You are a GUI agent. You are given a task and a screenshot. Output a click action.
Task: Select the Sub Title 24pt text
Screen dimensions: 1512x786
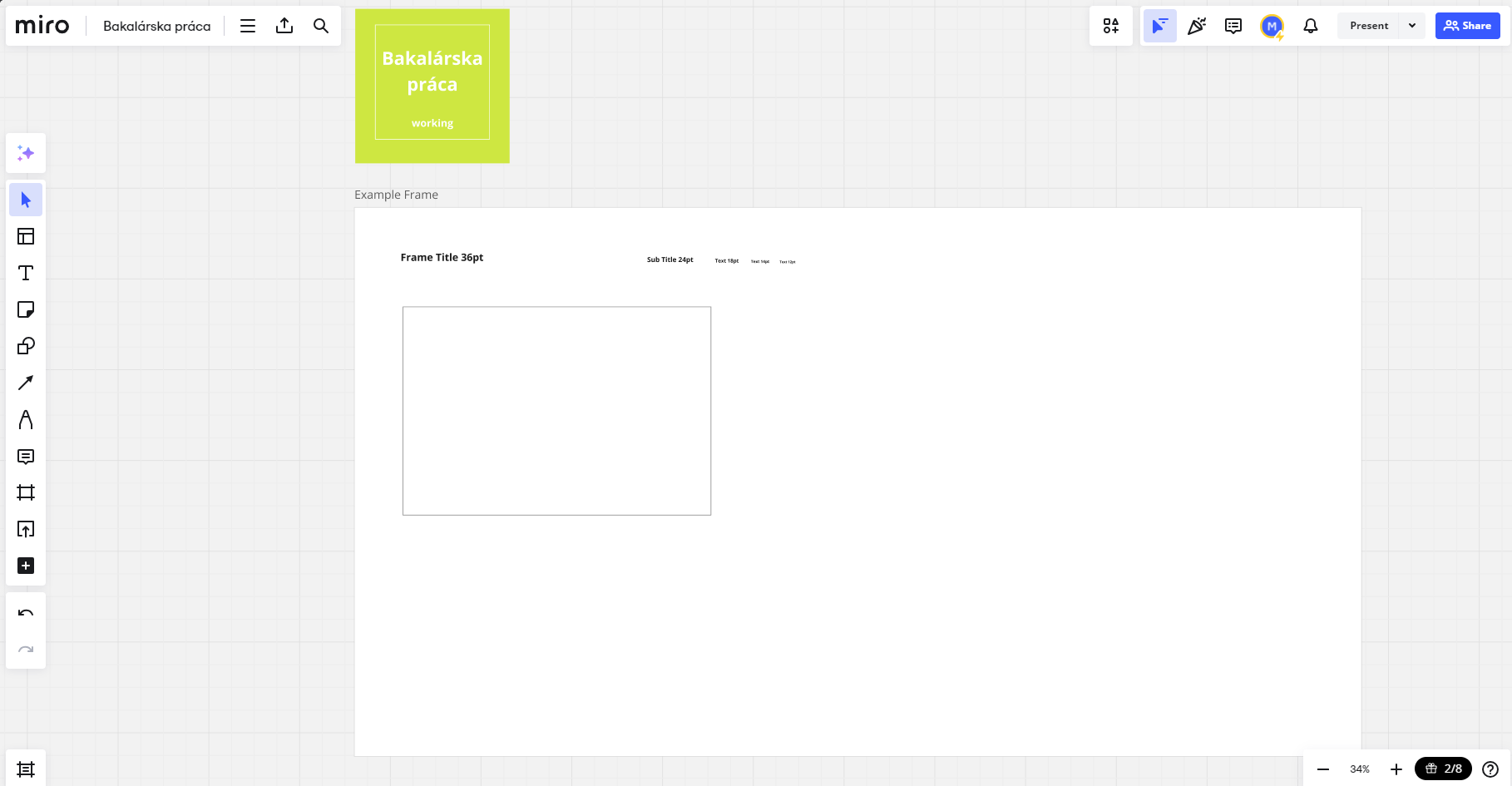tap(670, 260)
